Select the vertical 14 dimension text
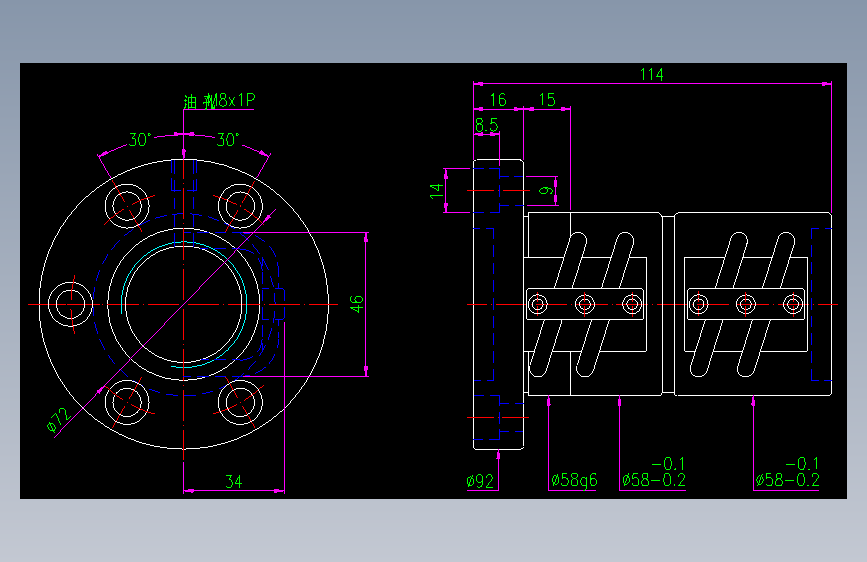 click(437, 191)
